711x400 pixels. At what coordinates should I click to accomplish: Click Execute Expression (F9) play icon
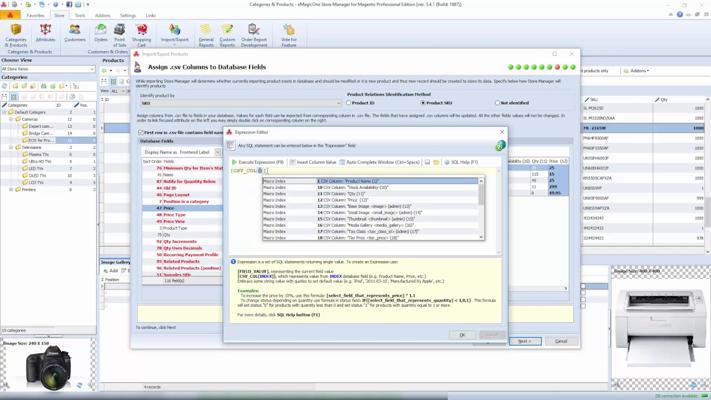234,162
